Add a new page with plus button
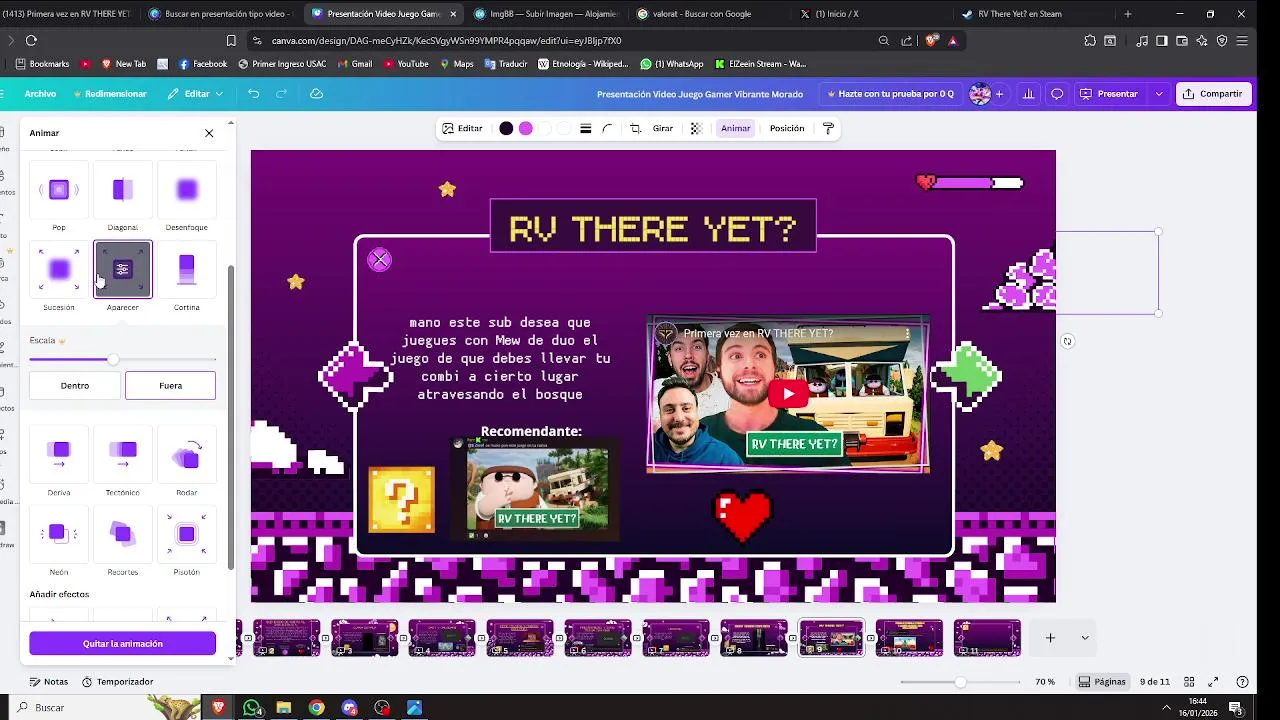This screenshot has width=1280, height=720. [1050, 638]
